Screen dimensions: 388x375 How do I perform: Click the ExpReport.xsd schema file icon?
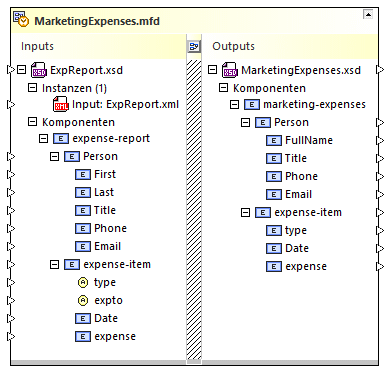click(39, 70)
